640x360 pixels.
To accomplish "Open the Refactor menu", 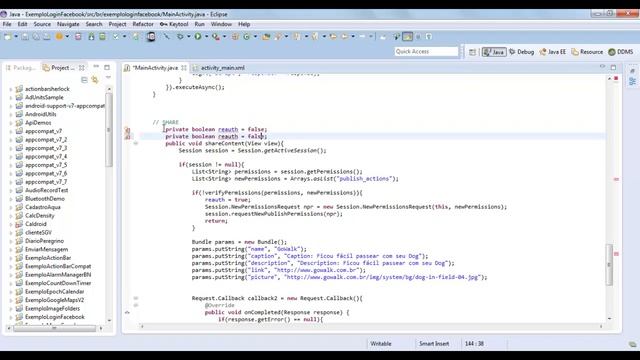I will tap(143, 24).
